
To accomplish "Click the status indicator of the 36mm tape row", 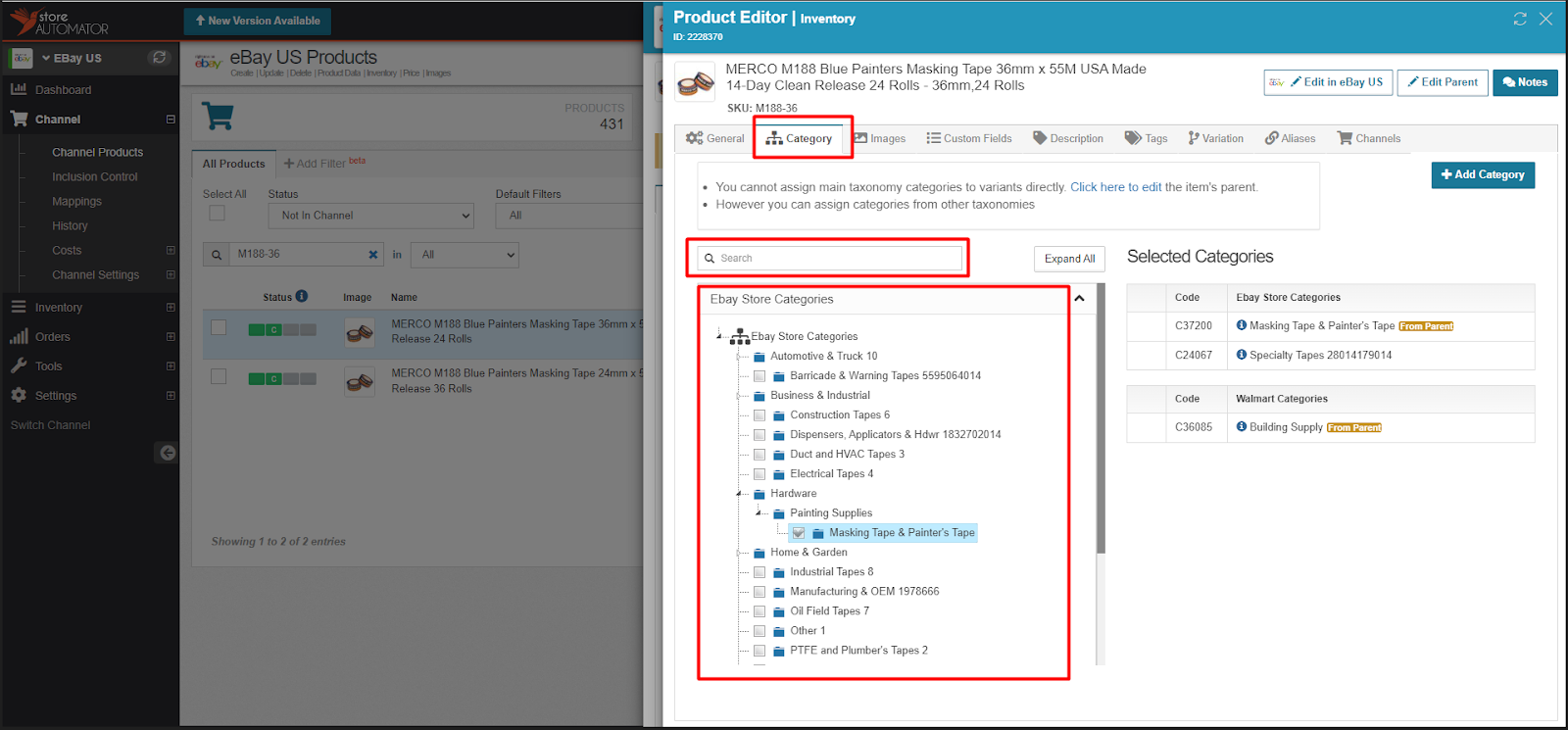I will tap(282, 330).
